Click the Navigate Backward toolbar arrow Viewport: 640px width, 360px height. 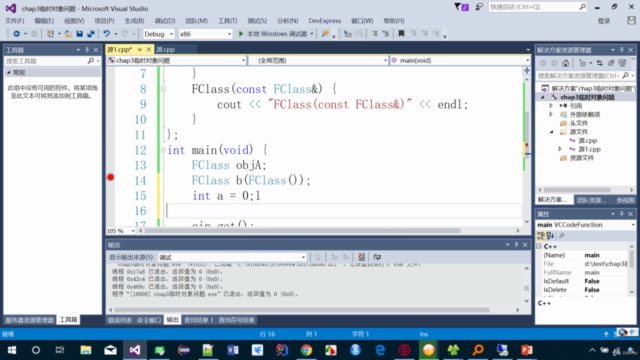16,34
